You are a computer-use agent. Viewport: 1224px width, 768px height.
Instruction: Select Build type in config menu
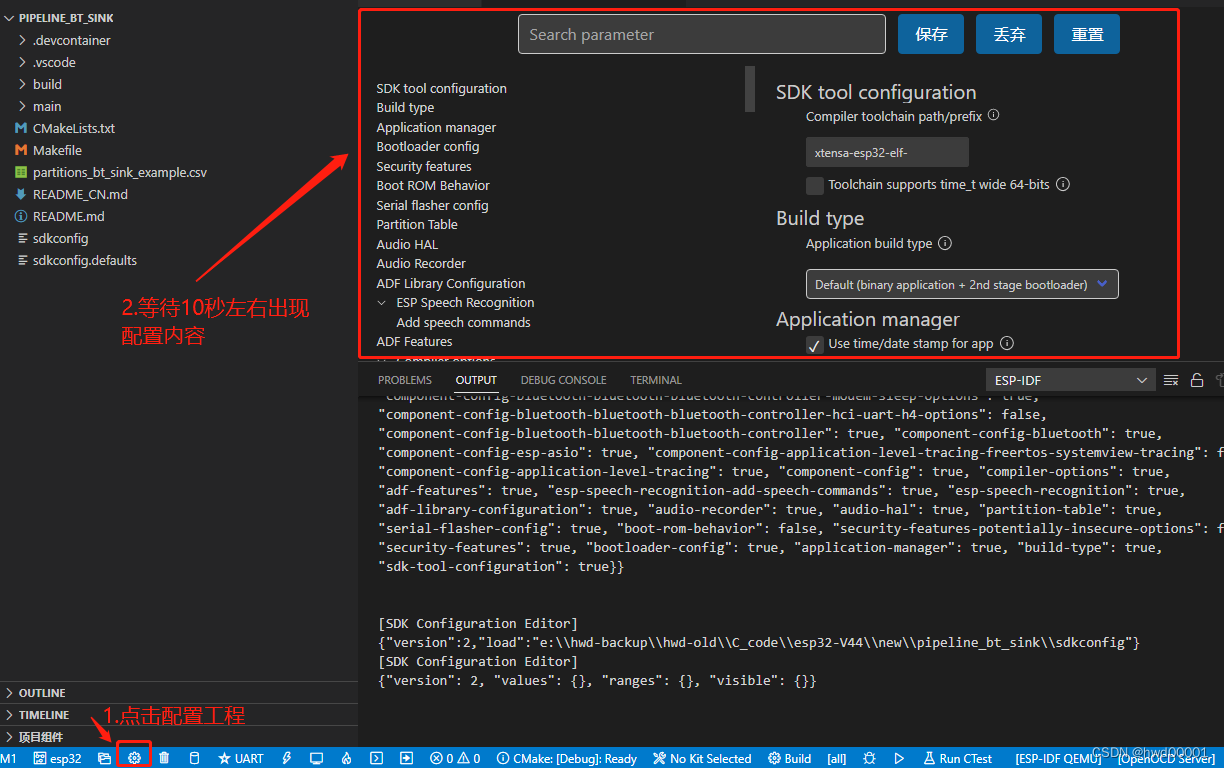click(405, 107)
